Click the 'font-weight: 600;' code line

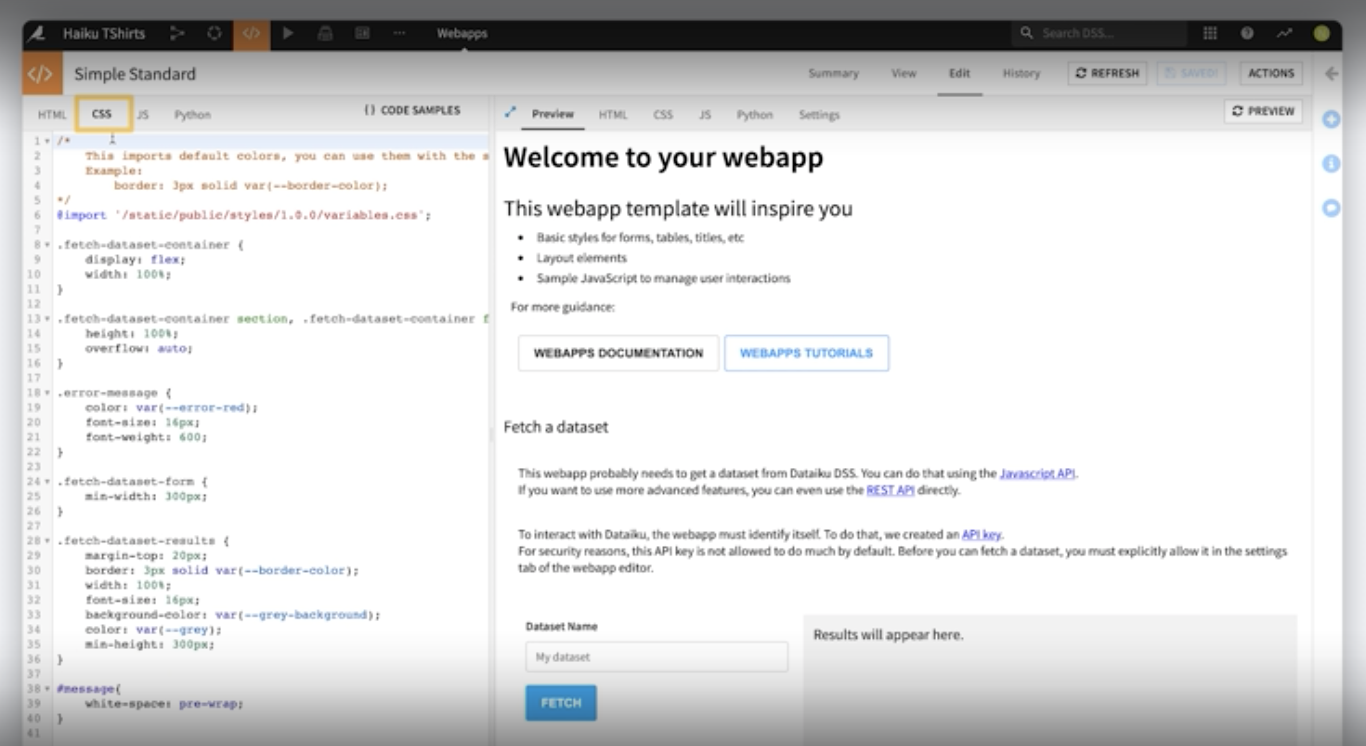(x=146, y=437)
